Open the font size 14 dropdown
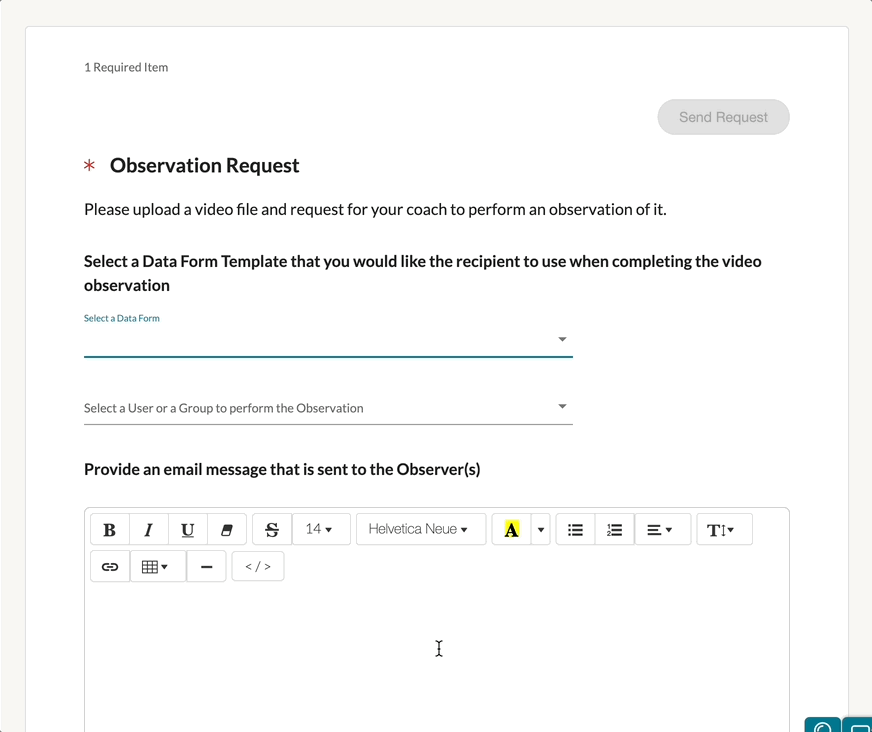The width and height of the screenshot is (872, 732). tap(320, 530)
